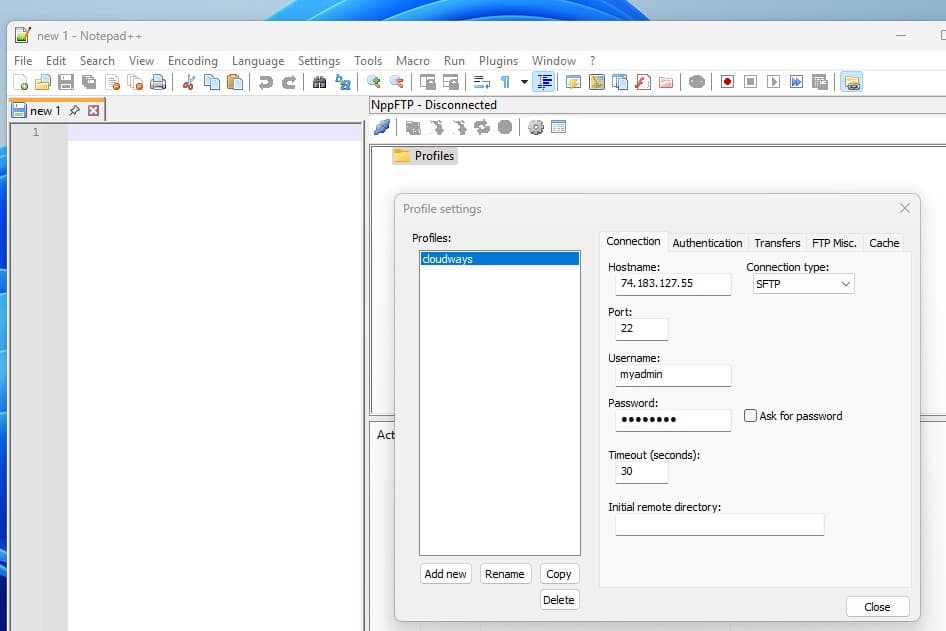Start macro recording with red dot icon
This screenshot has width=946, height=631.
728,82
